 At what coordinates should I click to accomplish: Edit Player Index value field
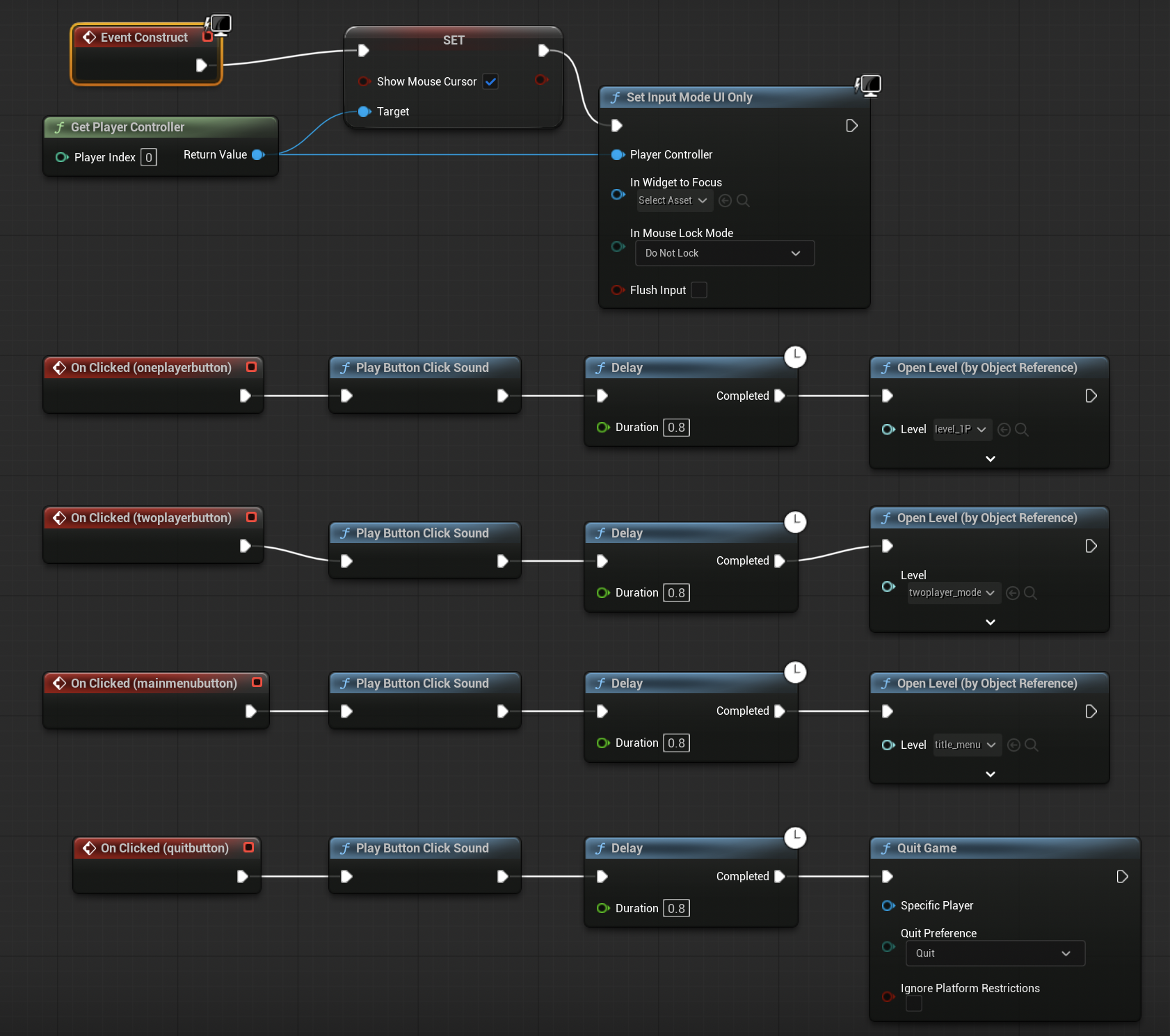[149, 157]
